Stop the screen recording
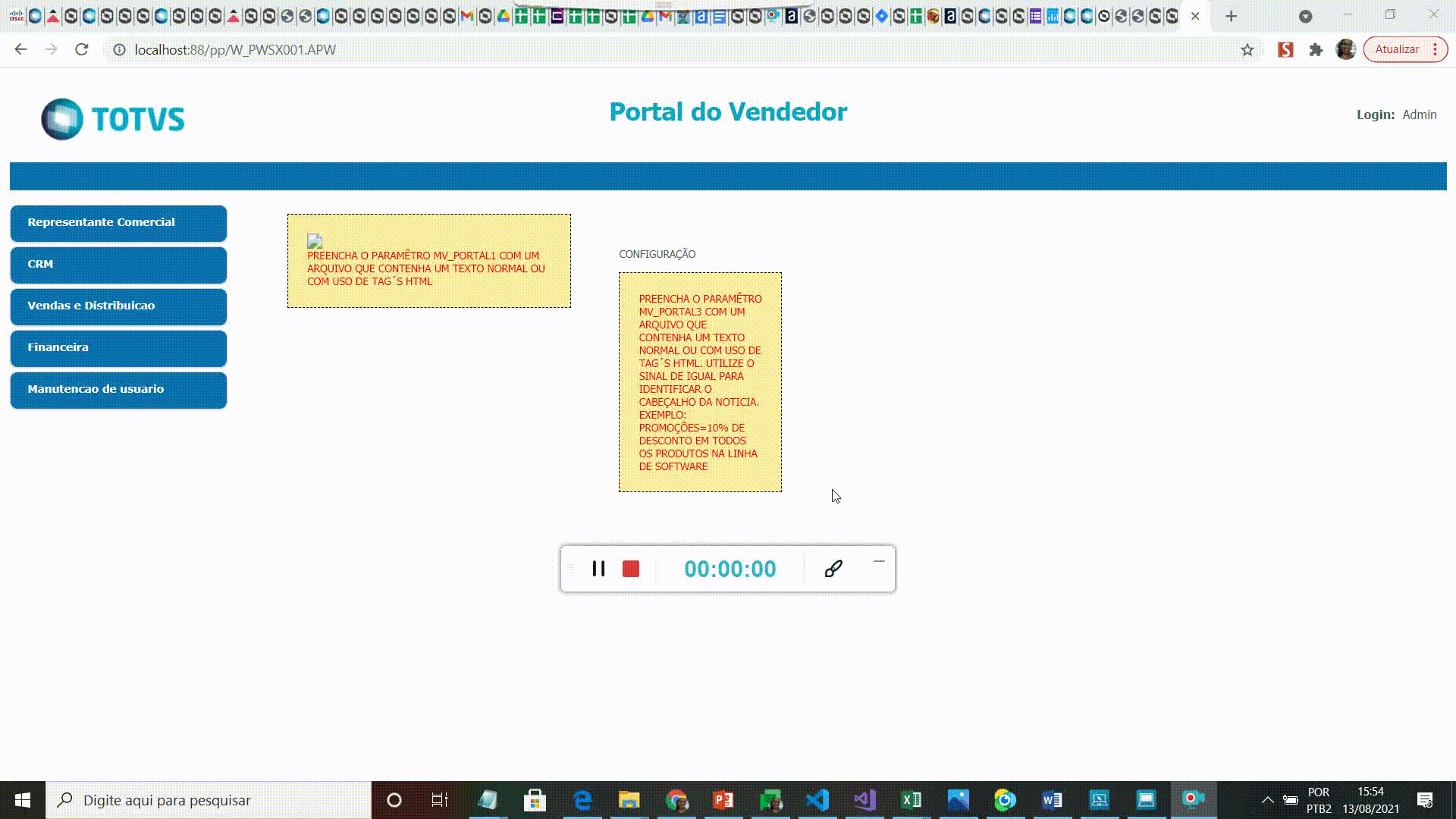Screen dimensions: 1456x819 631,569
